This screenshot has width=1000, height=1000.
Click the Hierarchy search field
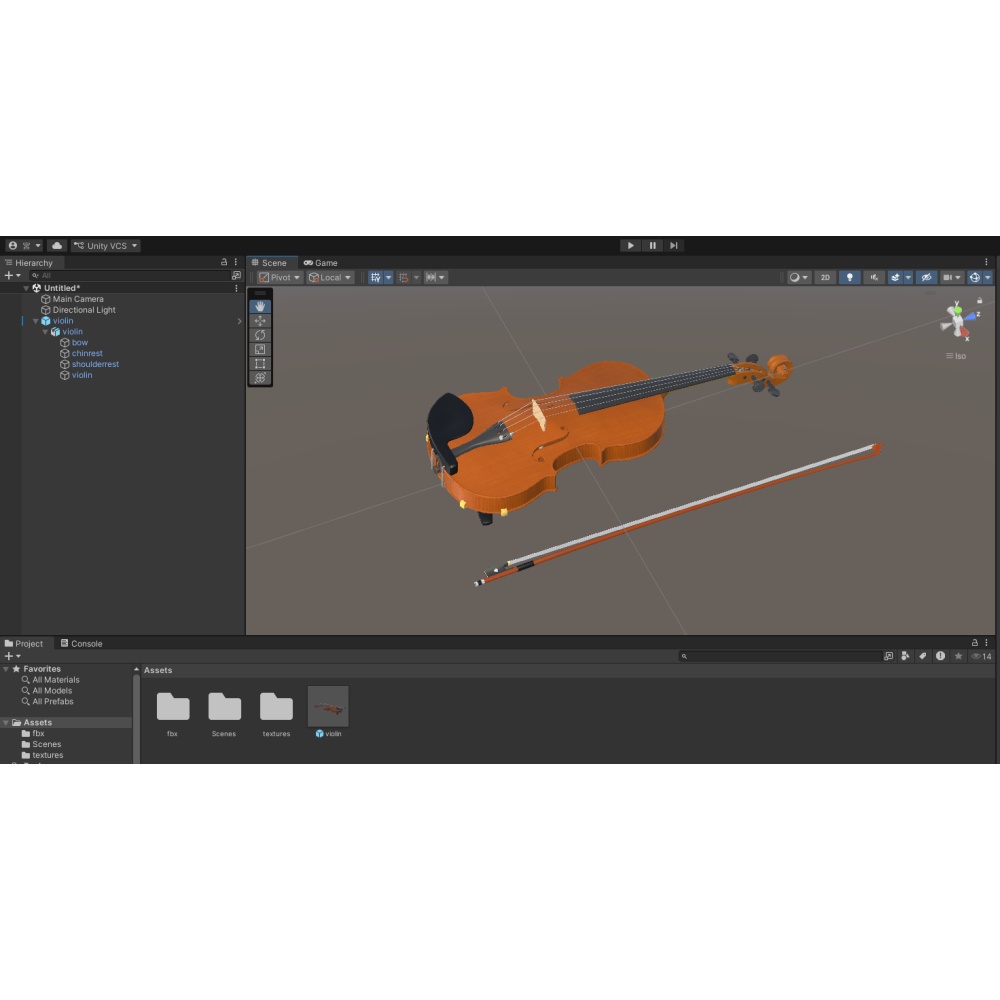coord(130,276)
